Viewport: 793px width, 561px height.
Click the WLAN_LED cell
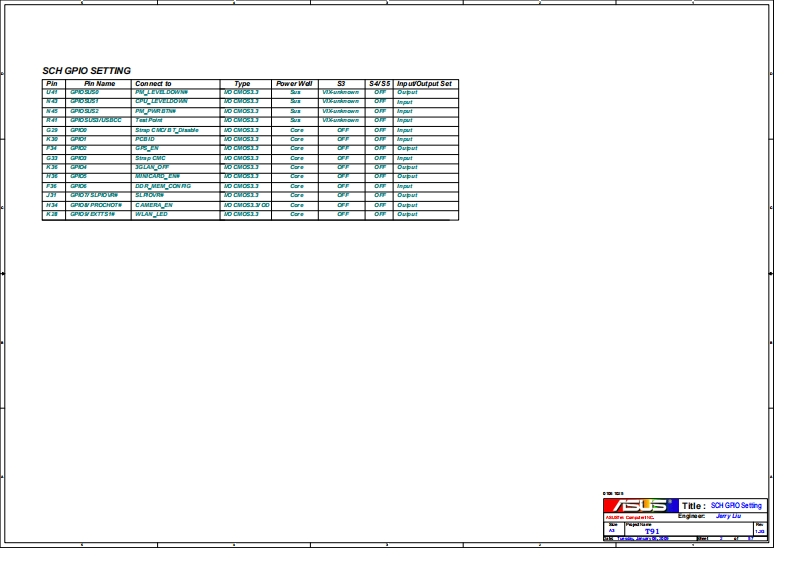(x=151, y=214)
